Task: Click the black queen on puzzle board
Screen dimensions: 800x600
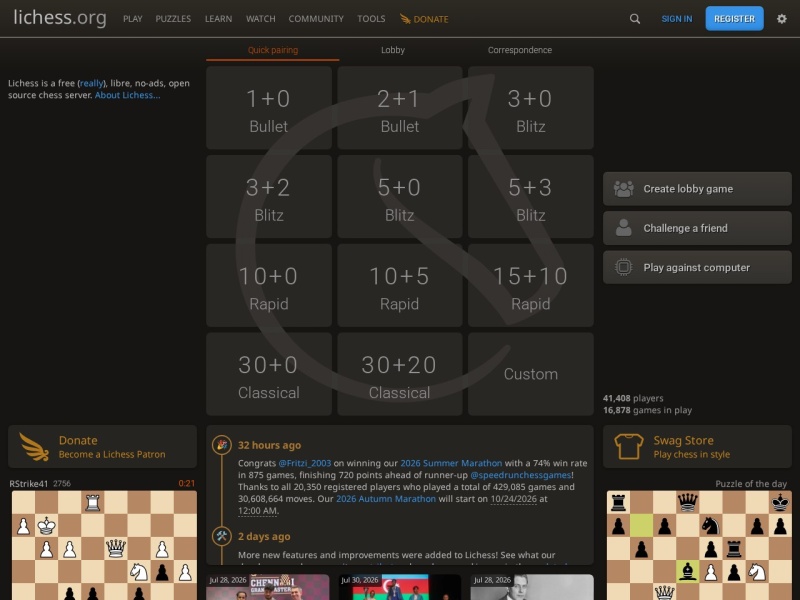Action: (687, 503)
